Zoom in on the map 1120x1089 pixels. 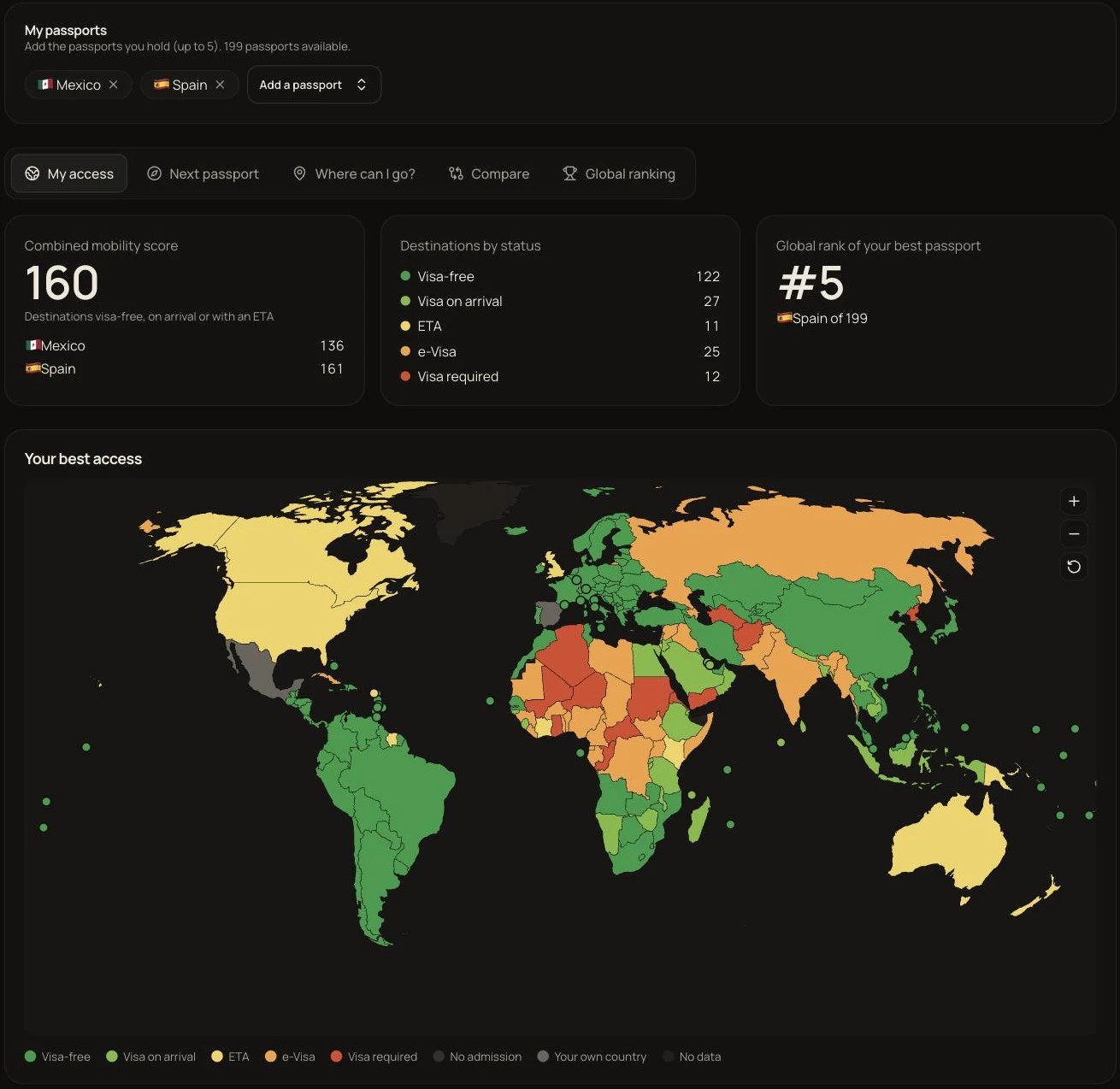click(1074, 502)
